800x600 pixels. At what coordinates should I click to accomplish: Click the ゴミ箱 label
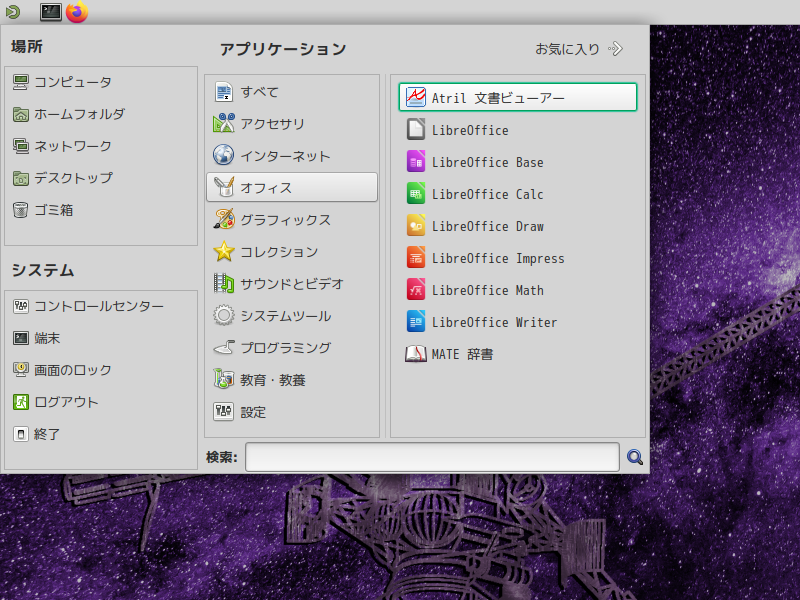point(54,210)
